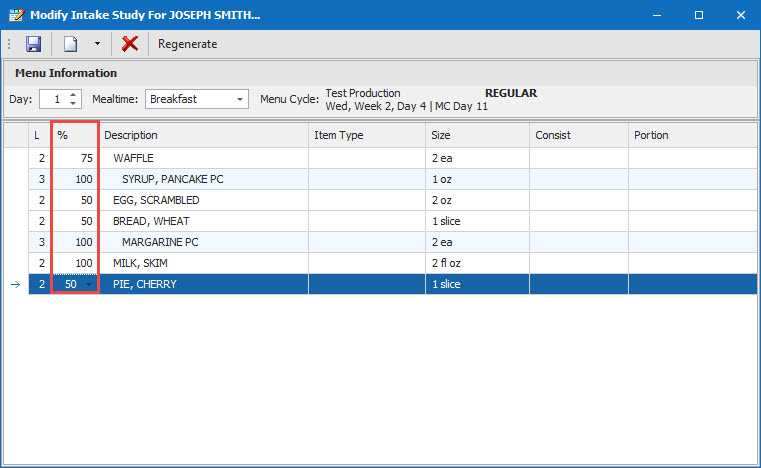Viewport: 761px width, 468px height.
Task: Click the 2 oz size cell
Action: coord(478,200)
